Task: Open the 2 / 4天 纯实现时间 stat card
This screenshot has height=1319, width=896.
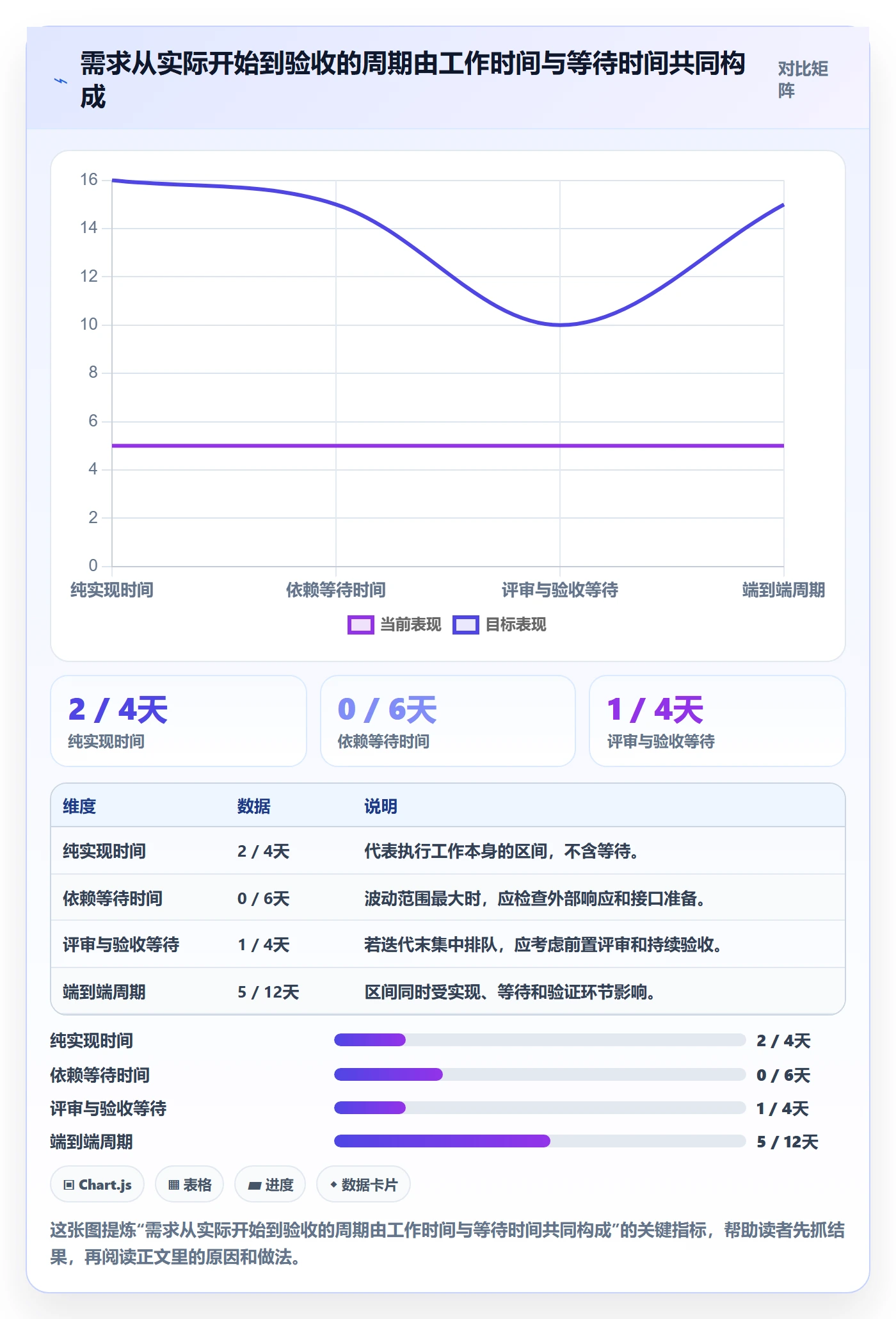Action: tap(179, 721)
